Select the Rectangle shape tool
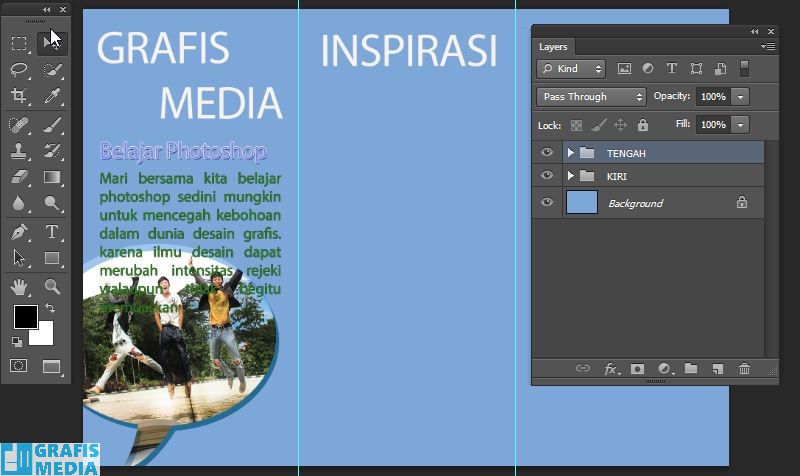 click(52, 258)
